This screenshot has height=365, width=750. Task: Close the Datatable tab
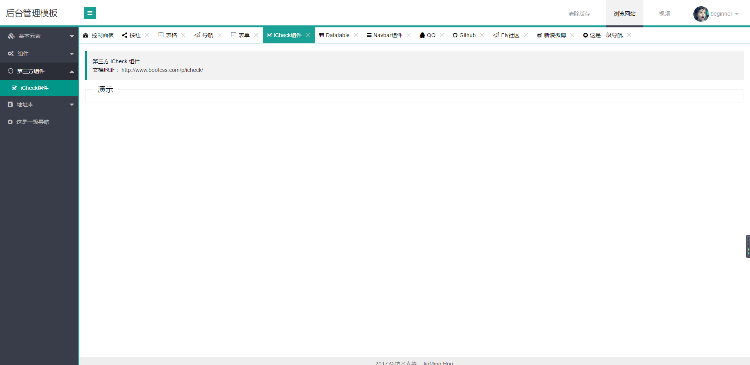pyautogui.click(x=355, y=35)
